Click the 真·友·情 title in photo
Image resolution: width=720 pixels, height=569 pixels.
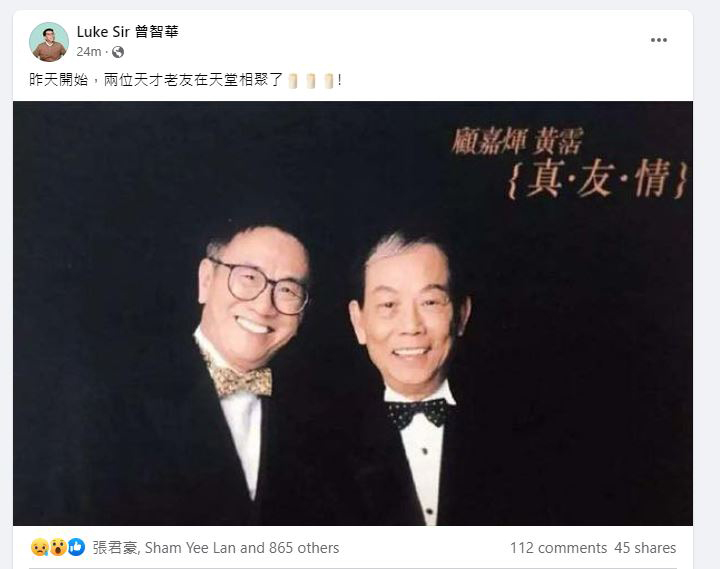(597, 179)
